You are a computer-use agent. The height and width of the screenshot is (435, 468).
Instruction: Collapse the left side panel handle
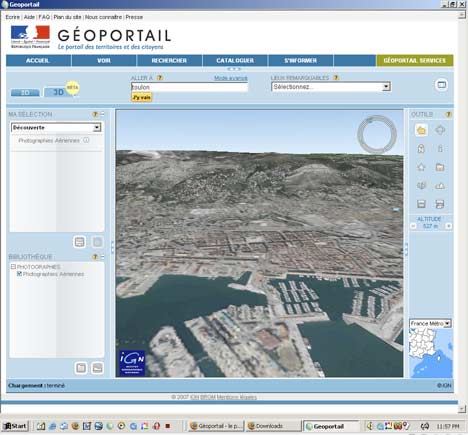click(112, 247)
